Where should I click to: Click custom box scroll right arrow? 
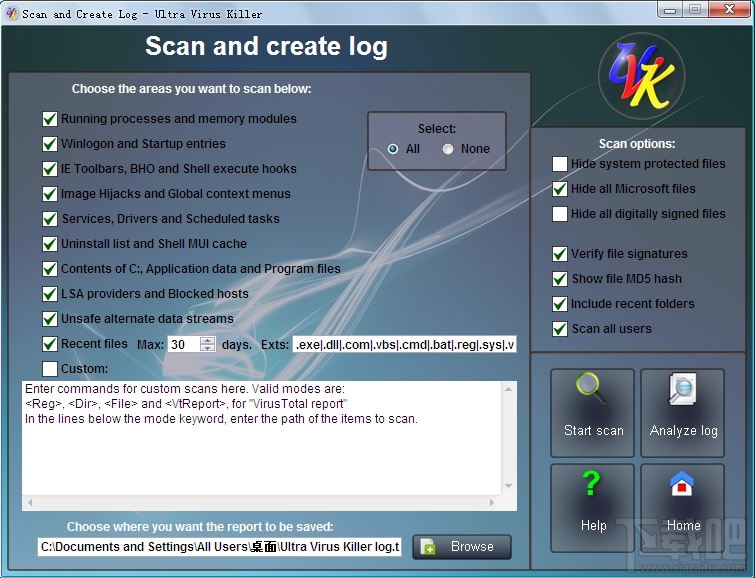(x=492, y=503)
